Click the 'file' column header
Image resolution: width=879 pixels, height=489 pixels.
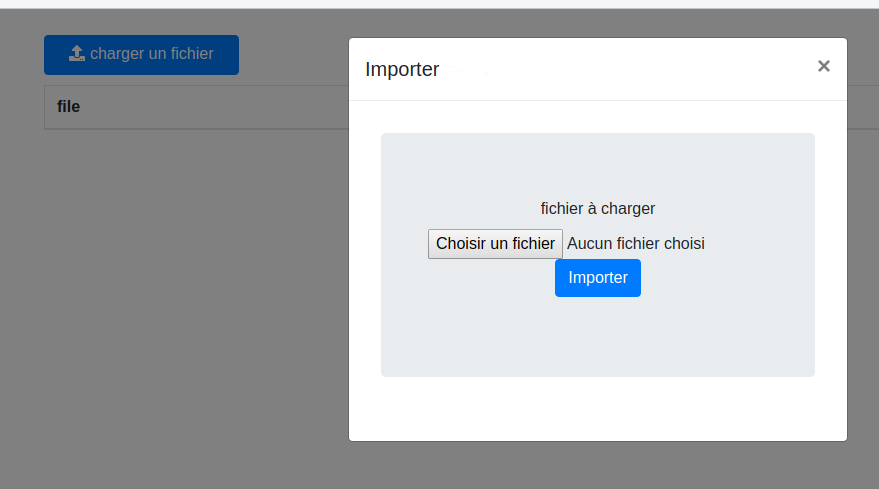click(x=68, y=107)
